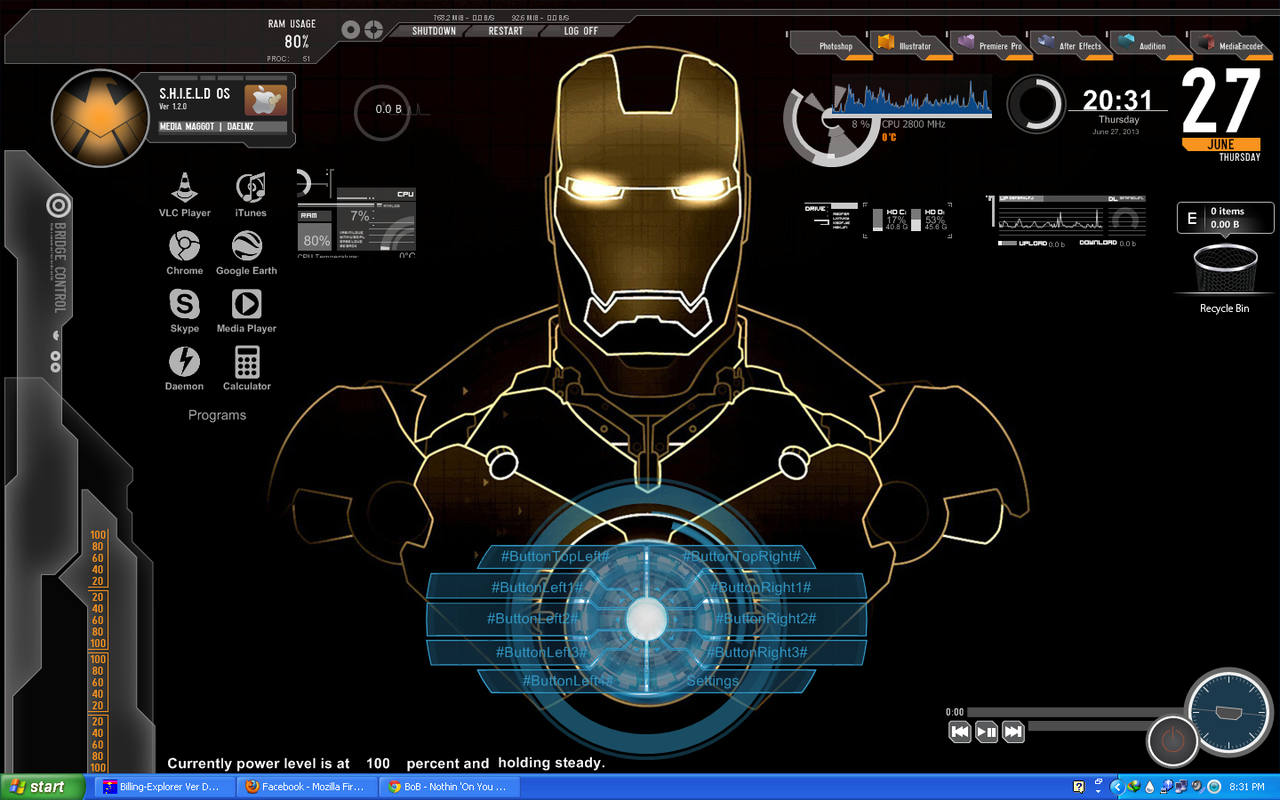The width and height of the screenshot is (1280, 800).
Task: Open Skype launcher
Action: pyautogui.click(x=184, y=303)
